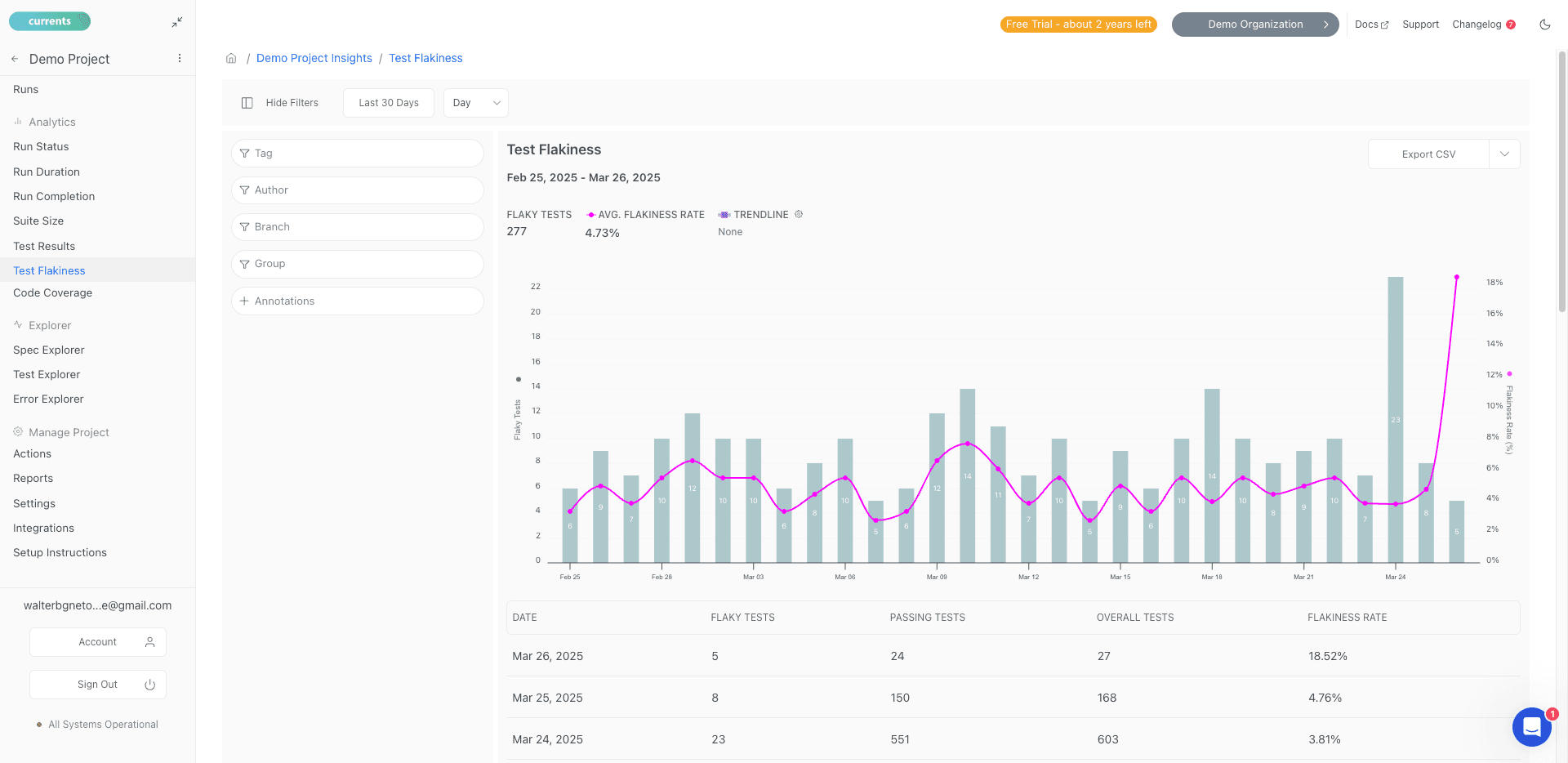Click the home icon in the breadcrumb
This screenshot has height=763, width=1568.
(231, 58)
